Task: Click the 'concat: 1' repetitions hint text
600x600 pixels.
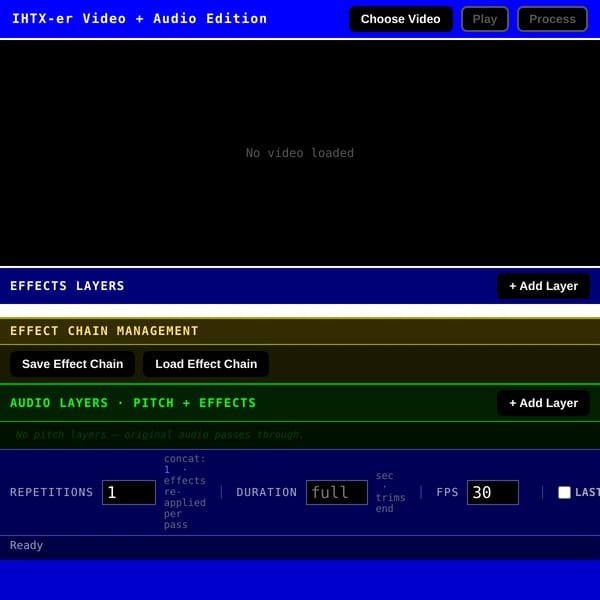Action: tap(185, 492)
